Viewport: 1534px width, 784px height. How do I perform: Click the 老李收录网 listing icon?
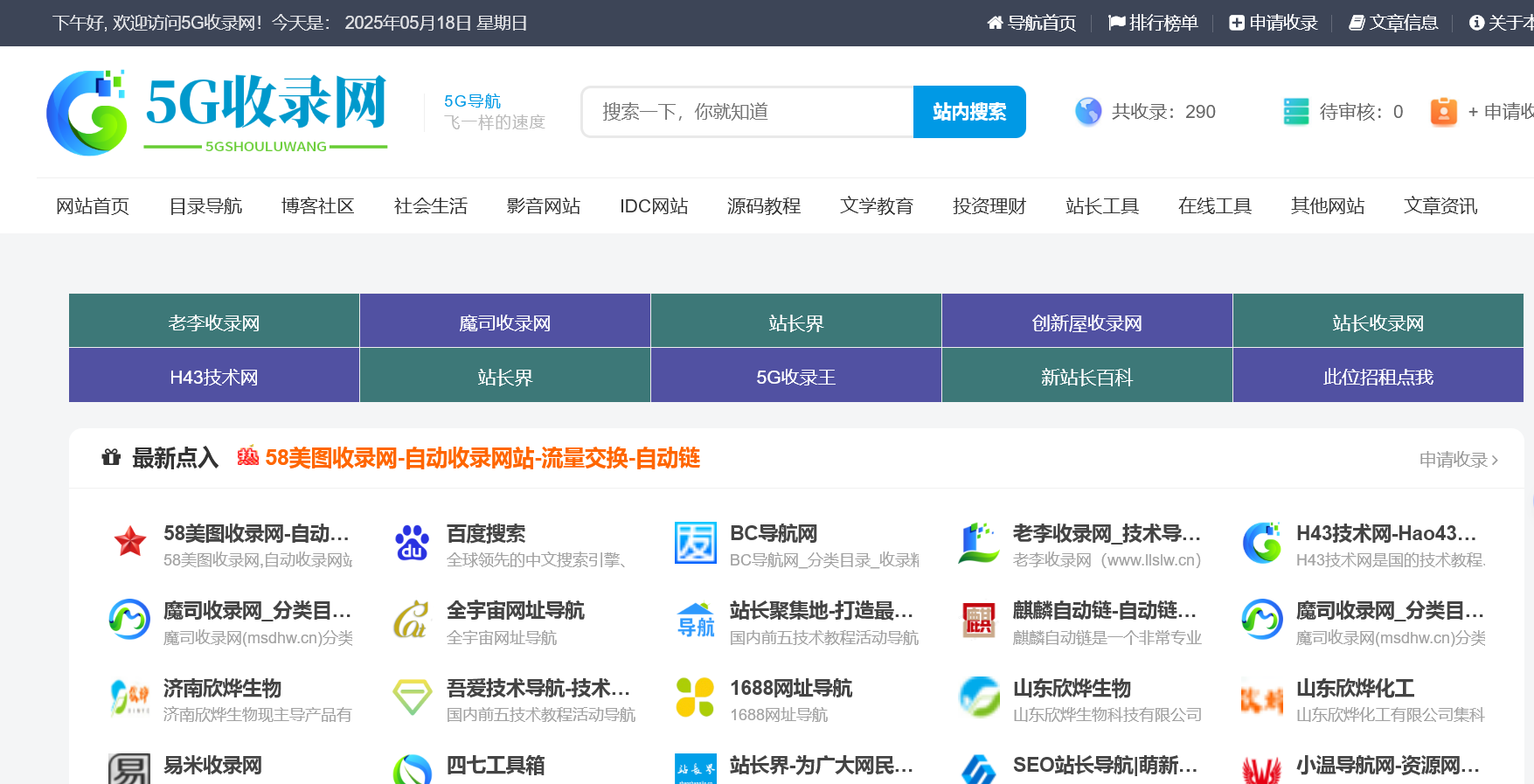[x=979, y=543]
